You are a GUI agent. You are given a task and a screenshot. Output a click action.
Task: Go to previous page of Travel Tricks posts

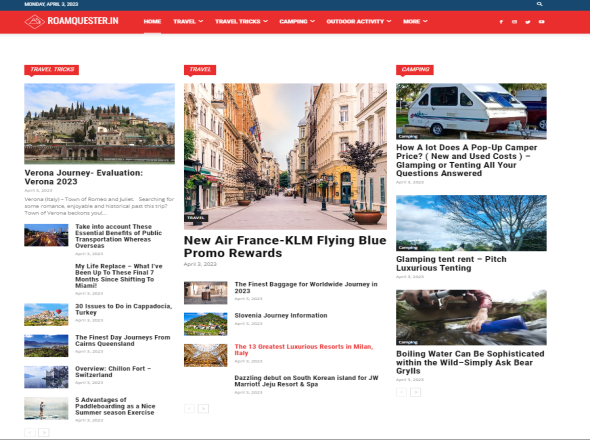tap(30, 433)
